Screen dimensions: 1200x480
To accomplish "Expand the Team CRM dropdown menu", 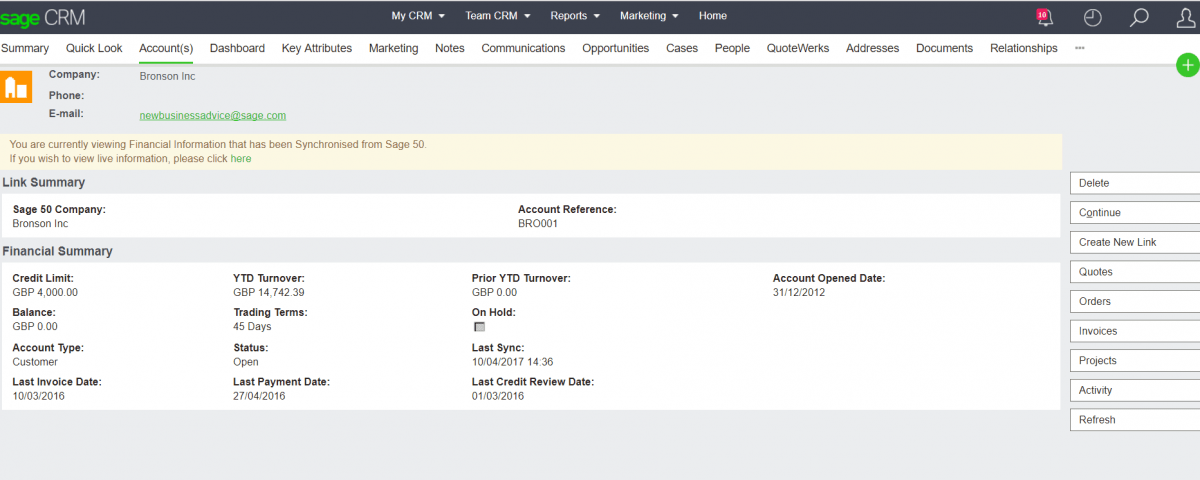I will 498,16.
